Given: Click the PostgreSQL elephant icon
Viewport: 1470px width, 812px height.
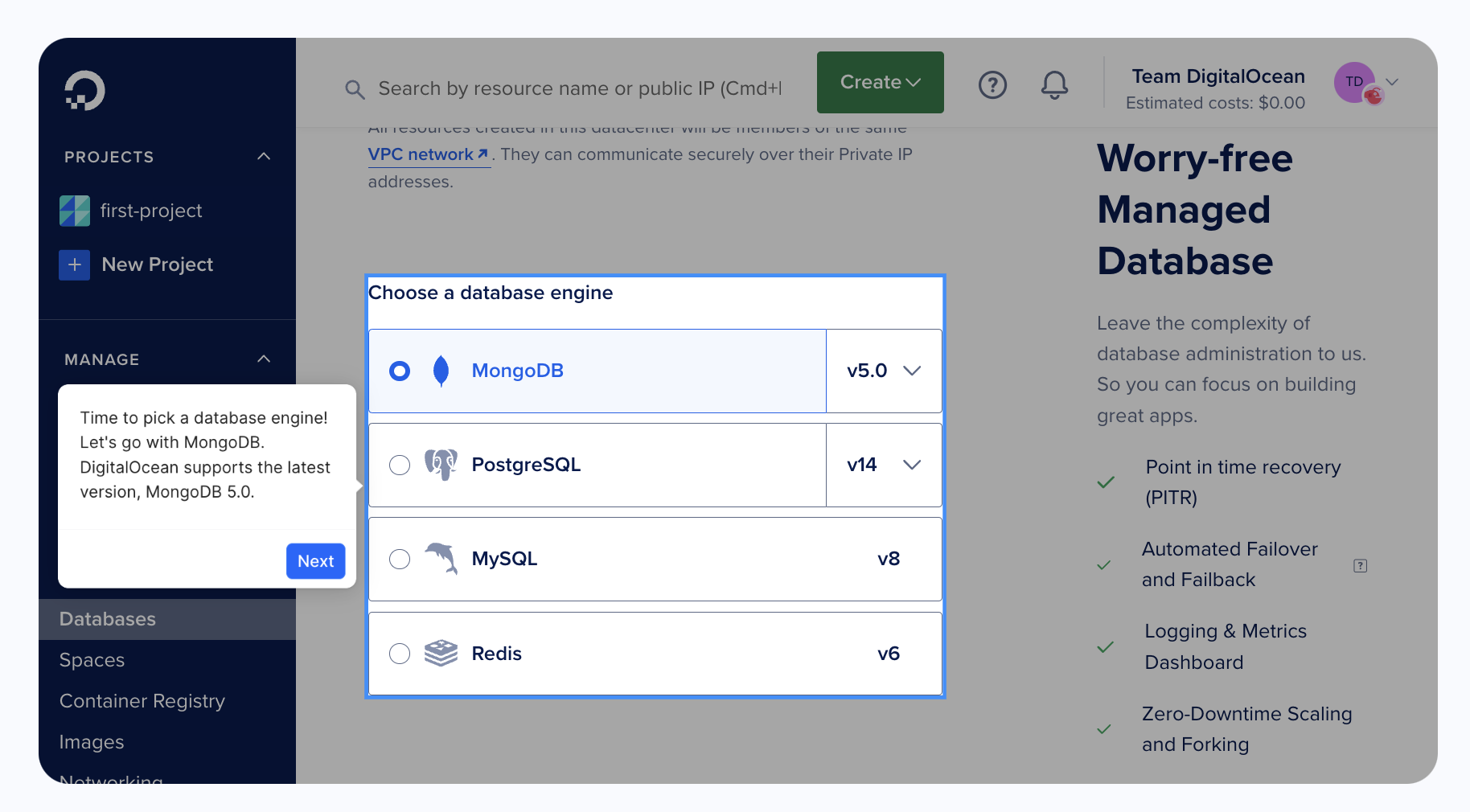Looking at the screenshot, I should [441, 465].
